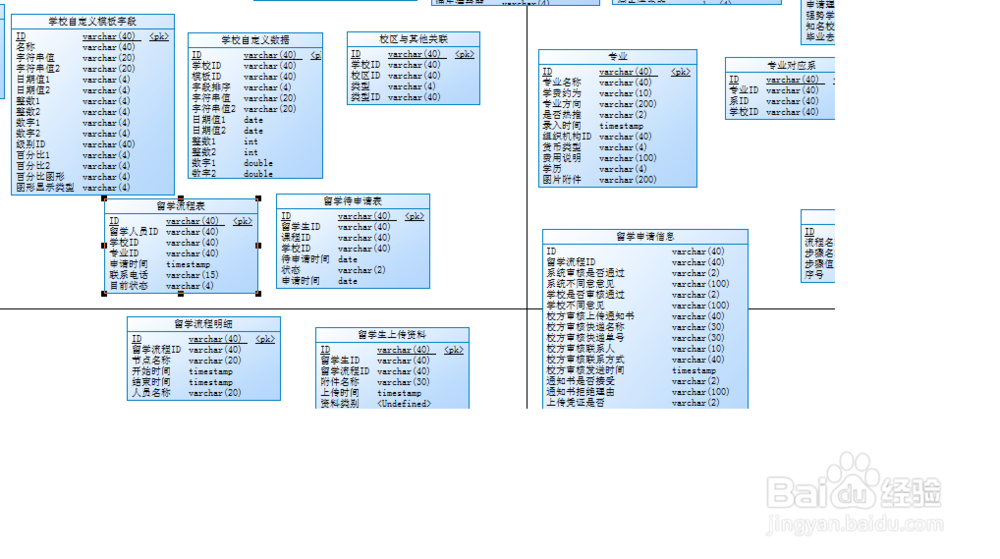
Task: Select the 留学申请信息 table header
Action: 645,236
